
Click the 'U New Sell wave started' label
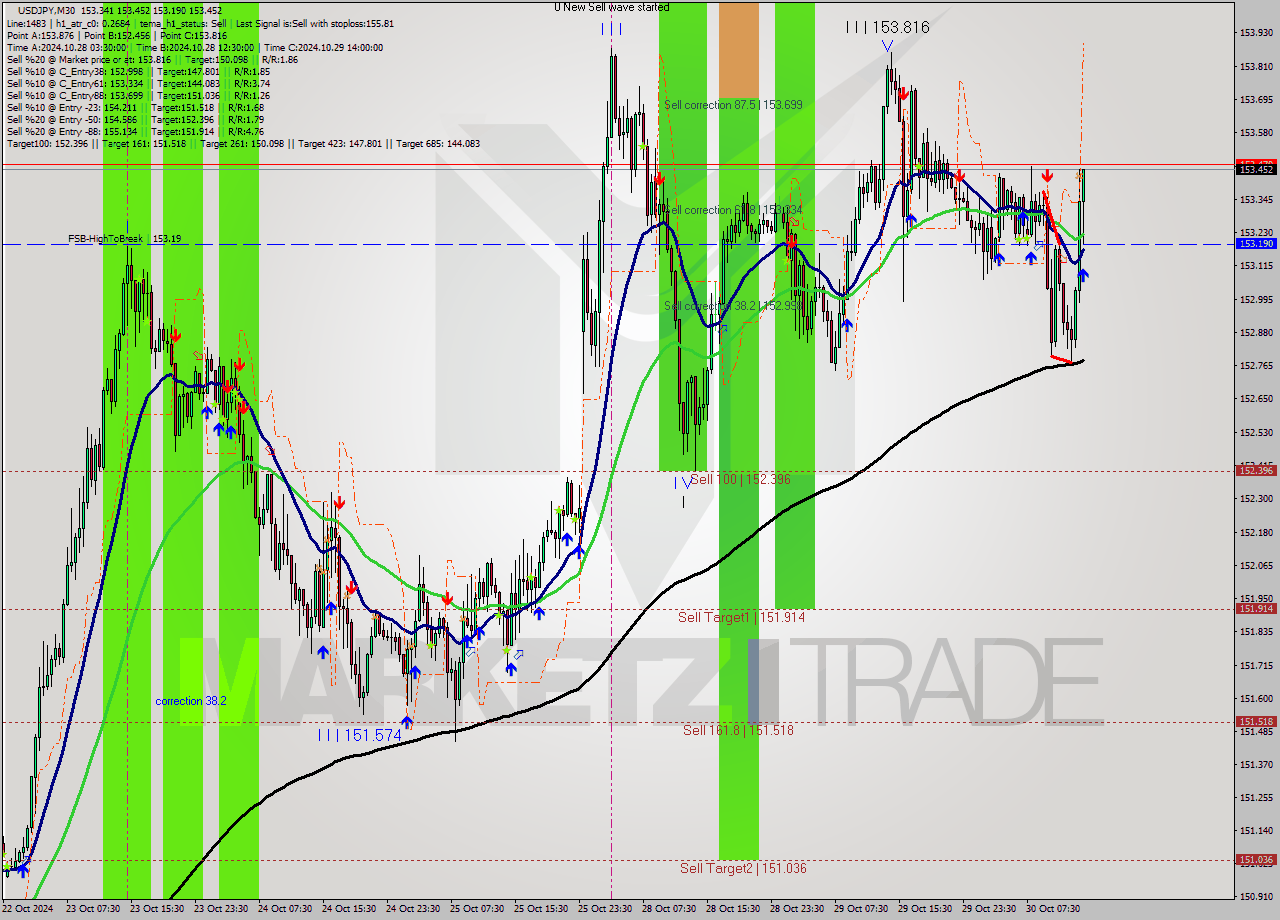[x=612, y=7]
